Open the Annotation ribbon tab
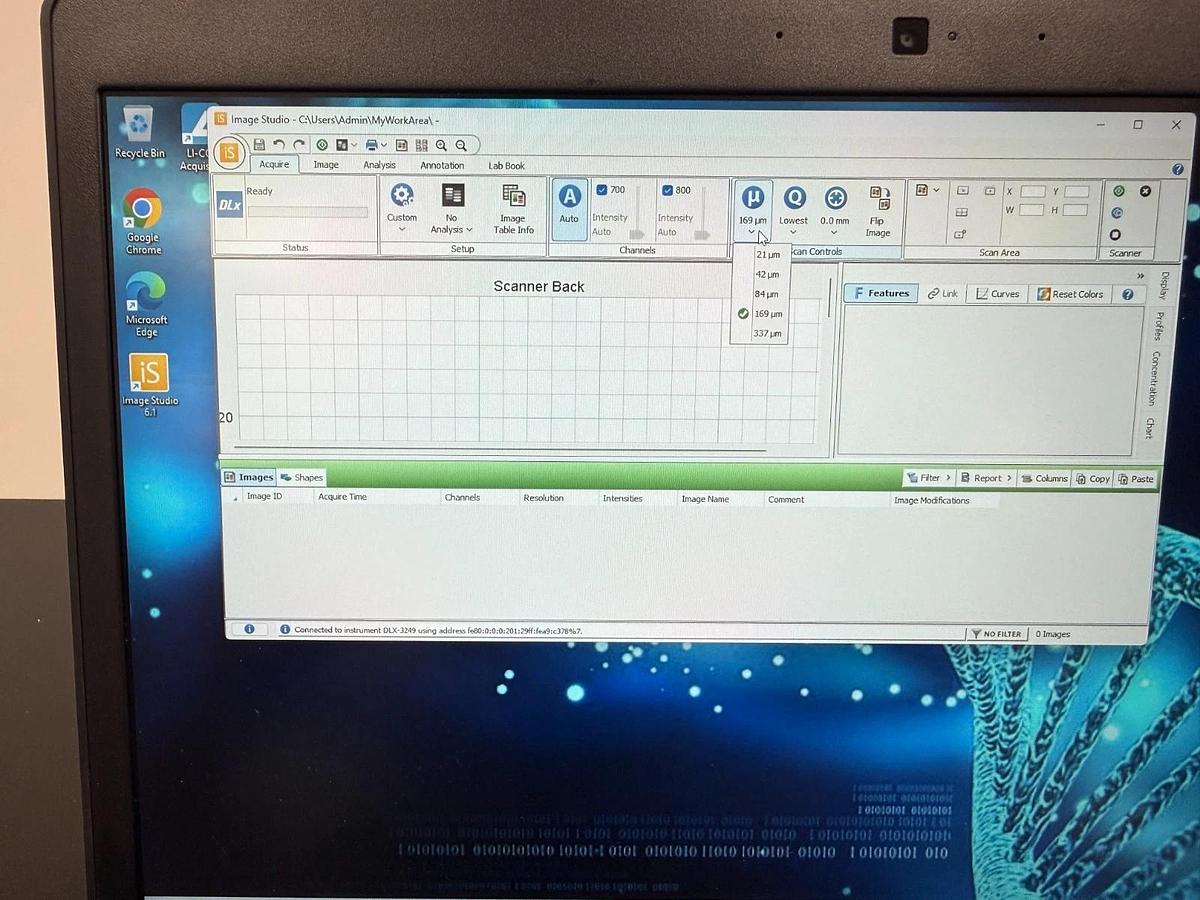Viewport: 1200px width, 900px height. (x=442, y=166)
